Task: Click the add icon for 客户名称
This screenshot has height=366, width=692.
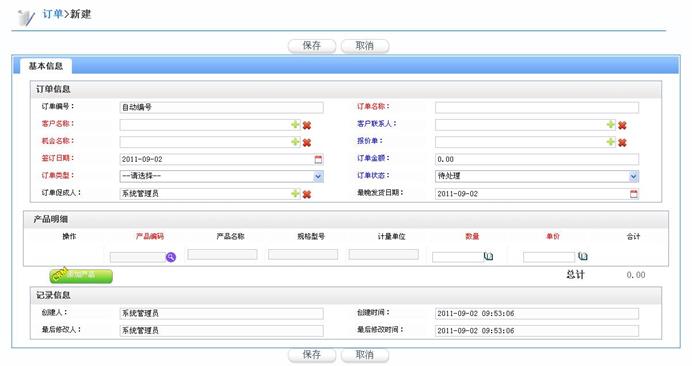Action: click(x=295, y=125)
